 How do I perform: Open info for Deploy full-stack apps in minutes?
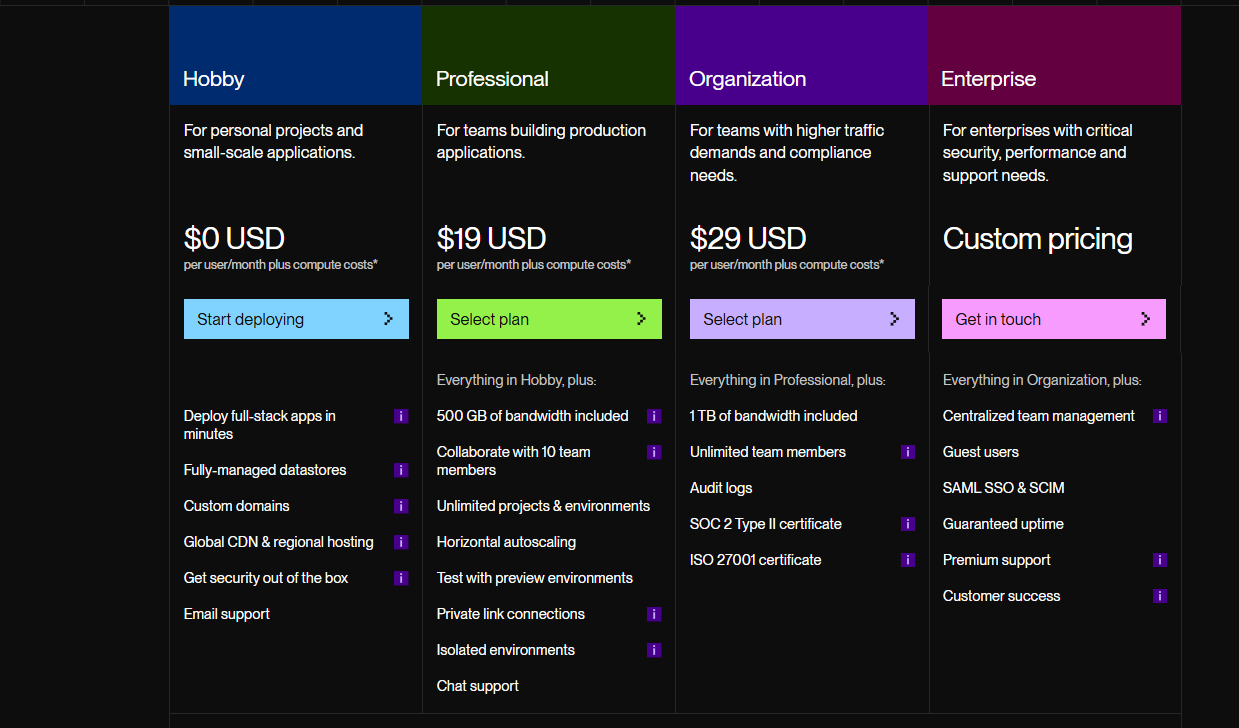[x=401, y=416]
